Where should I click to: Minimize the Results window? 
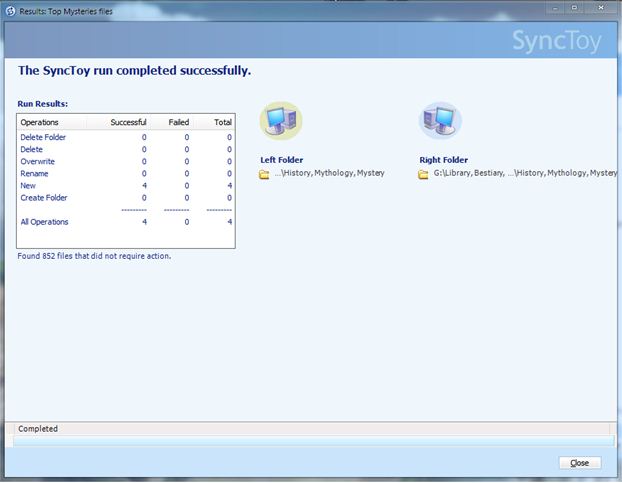point(556,8)
